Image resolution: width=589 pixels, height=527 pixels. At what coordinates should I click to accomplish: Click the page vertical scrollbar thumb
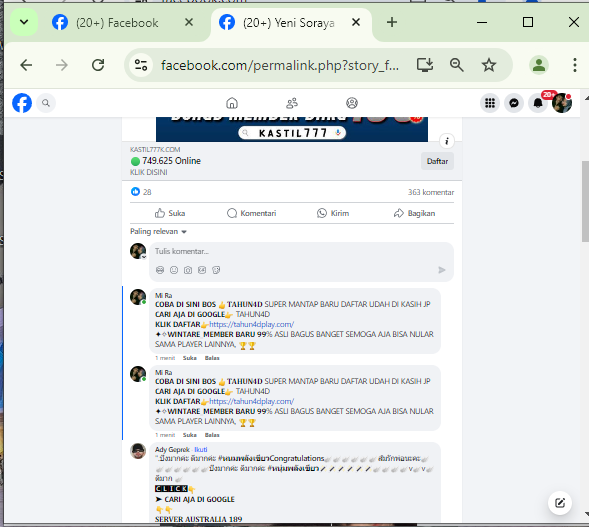coord(585,201)
